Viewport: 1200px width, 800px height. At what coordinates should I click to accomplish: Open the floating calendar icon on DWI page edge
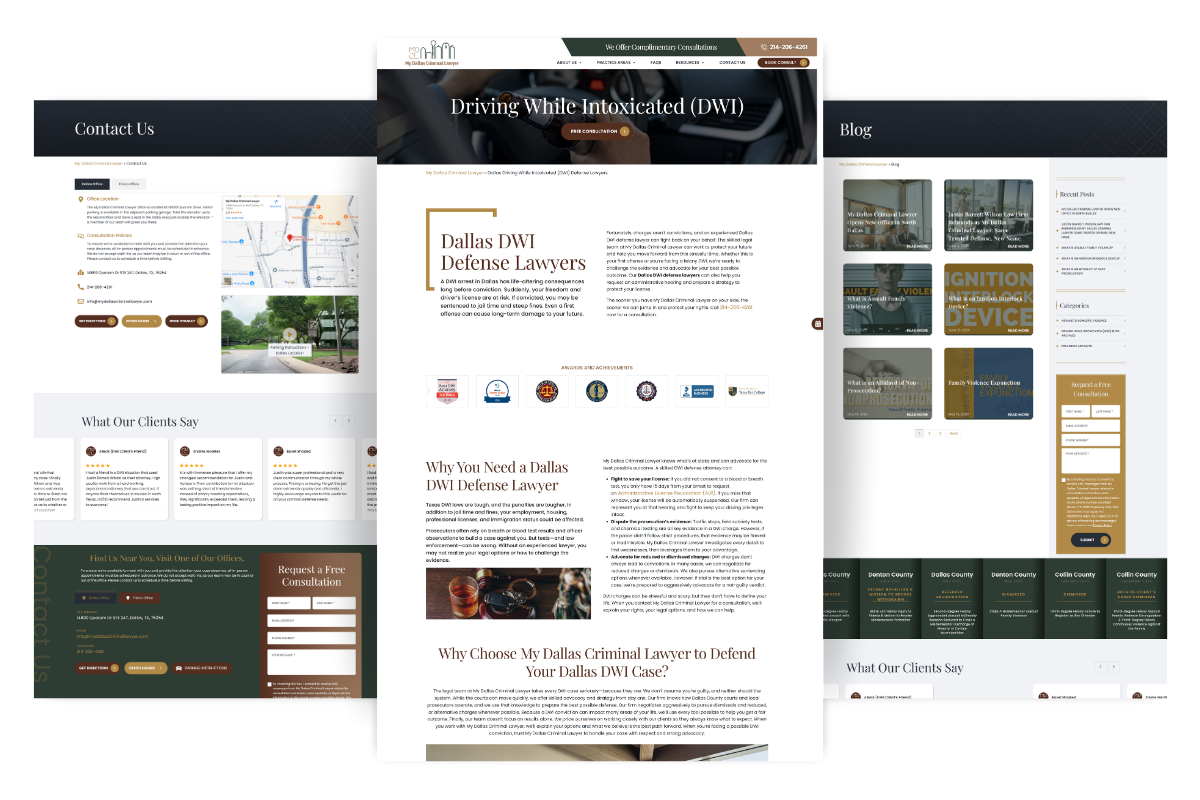(x=818, y=323)
